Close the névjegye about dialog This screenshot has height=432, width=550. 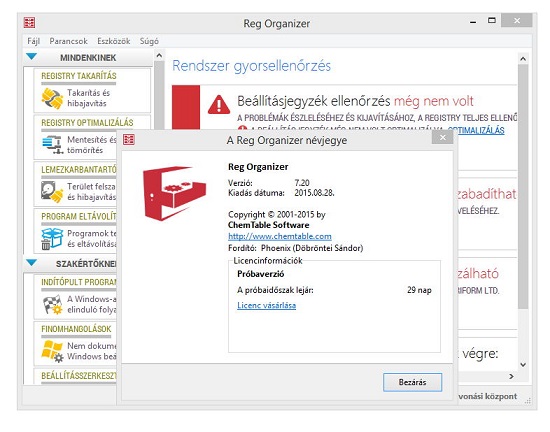(443, 137)
